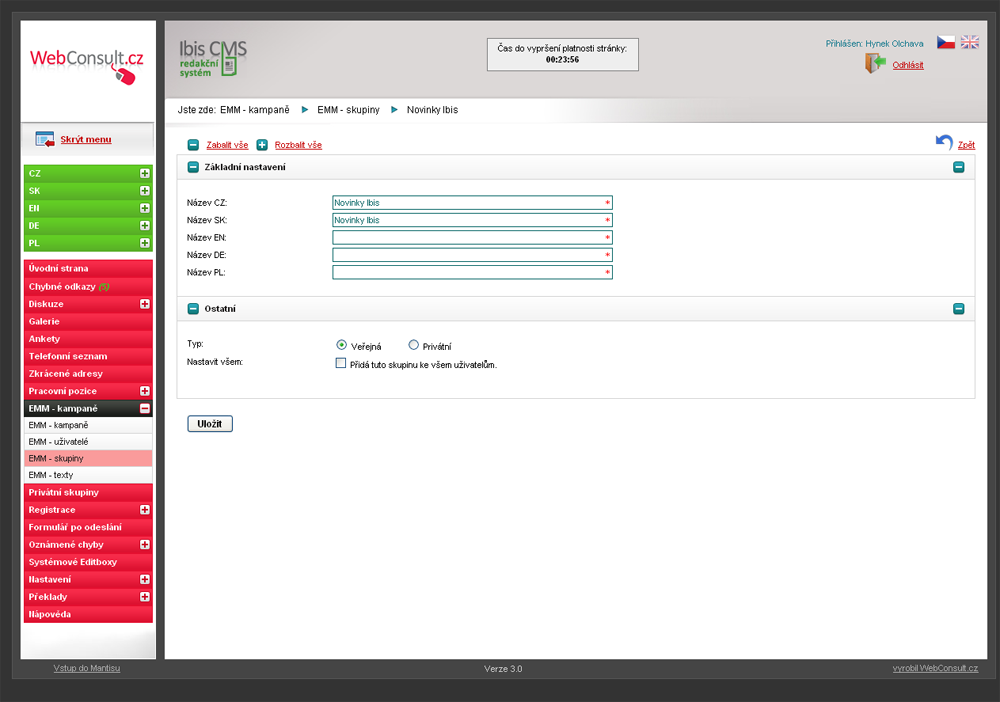Focus the Název PL input field

click(x=473, y=272)
